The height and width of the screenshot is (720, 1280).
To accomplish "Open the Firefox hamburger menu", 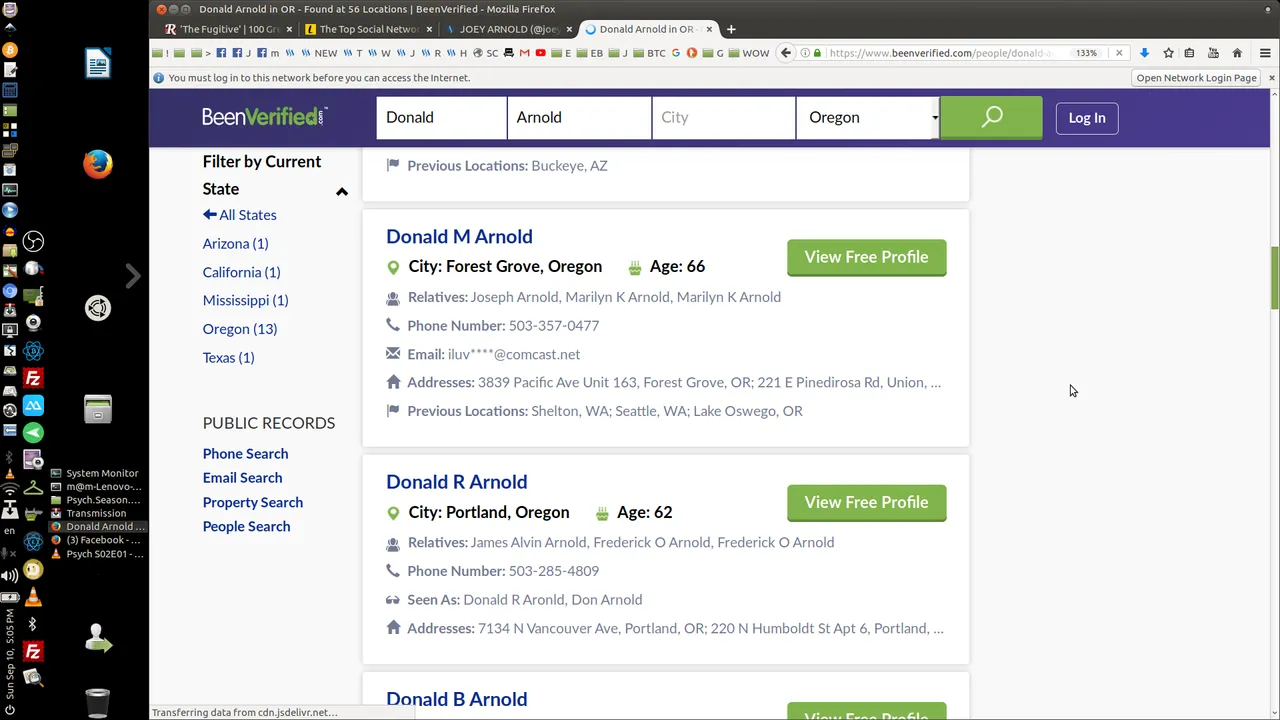I will coord(1264,53).
